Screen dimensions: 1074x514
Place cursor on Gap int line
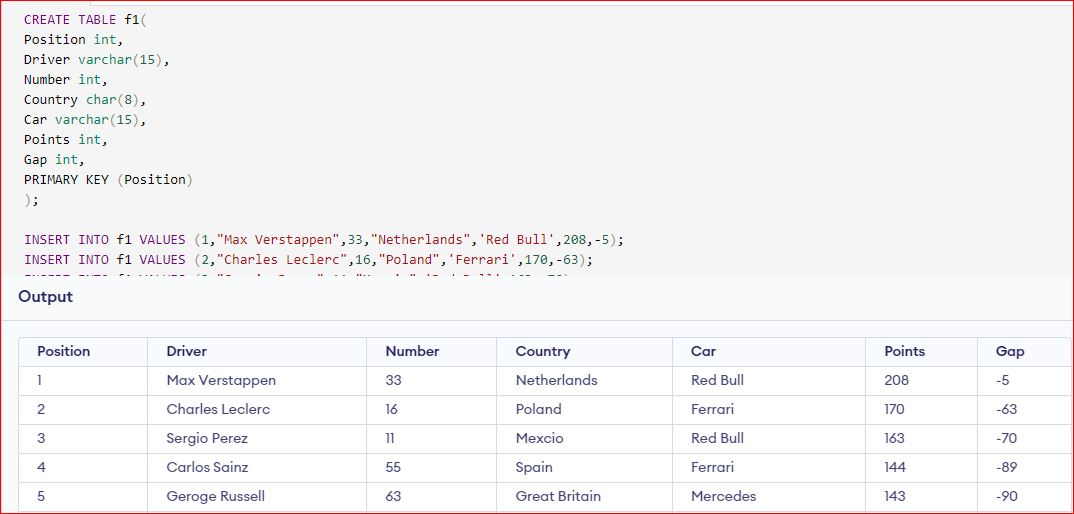tap(54, 159)
